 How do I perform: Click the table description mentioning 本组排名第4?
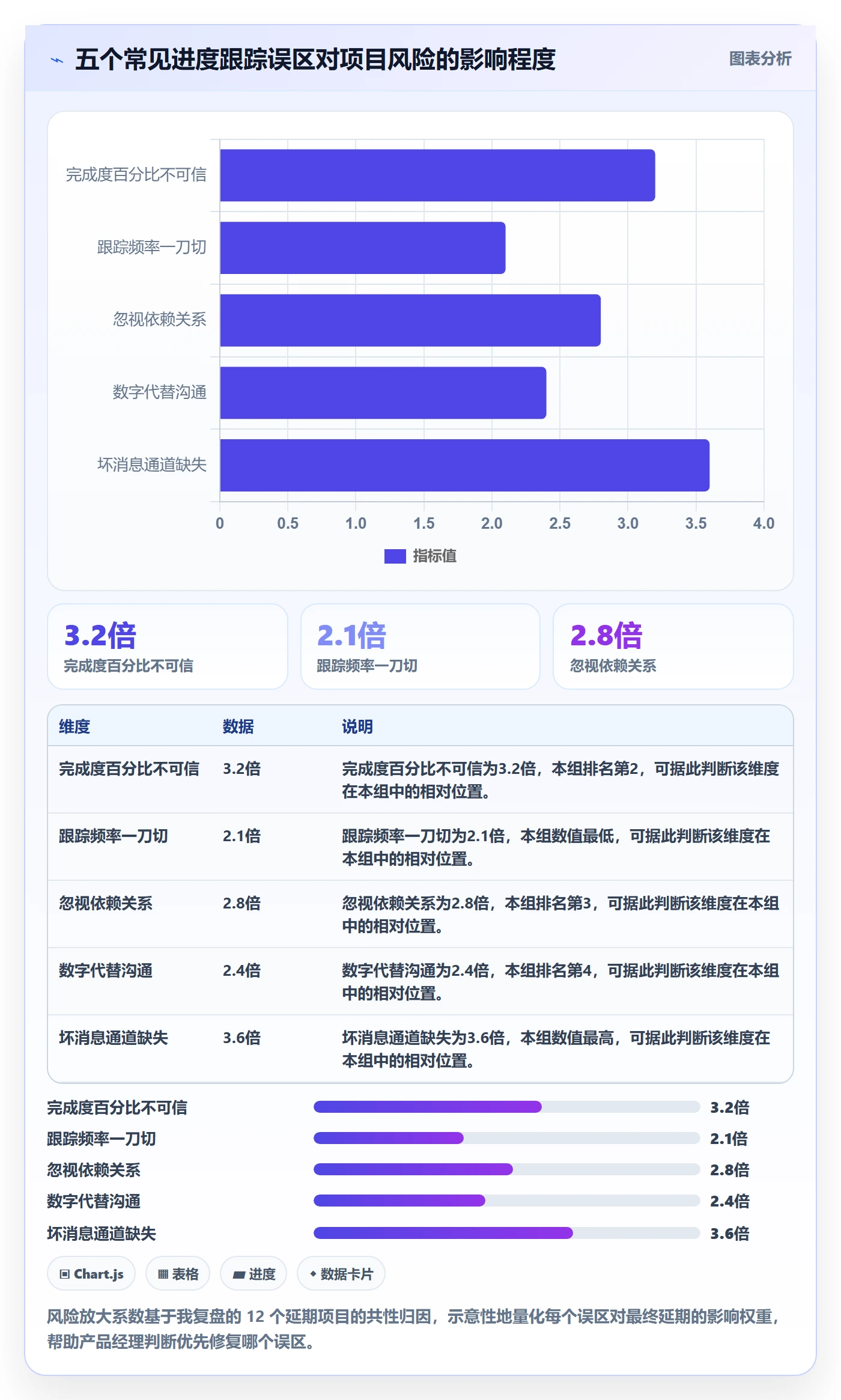[560, 982]
